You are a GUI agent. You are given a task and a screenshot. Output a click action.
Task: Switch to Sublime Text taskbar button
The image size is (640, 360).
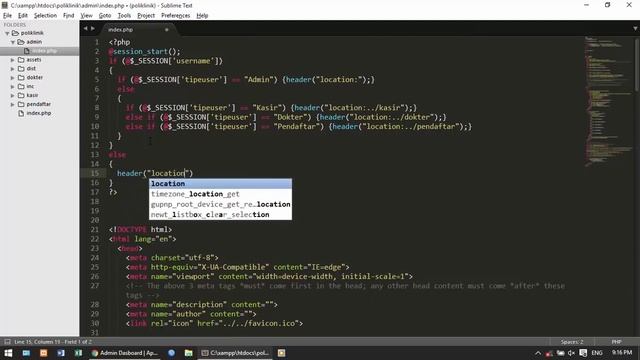pos(236,353)
